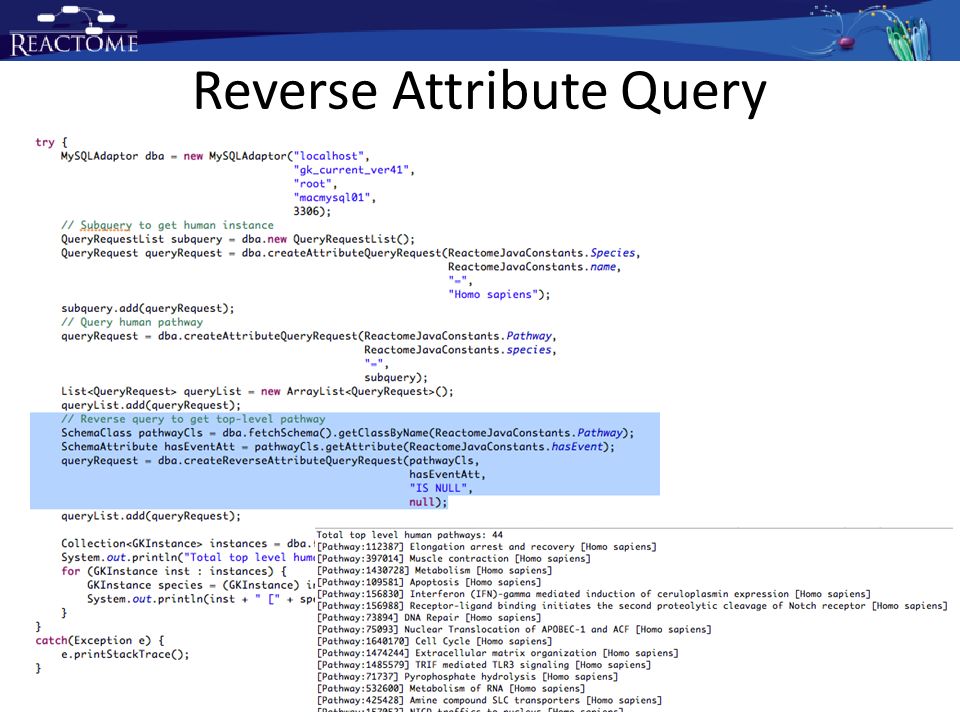Screen dimensions: 960x720
Task: Click the "macmysql01" password string
Action: [332, 198]
